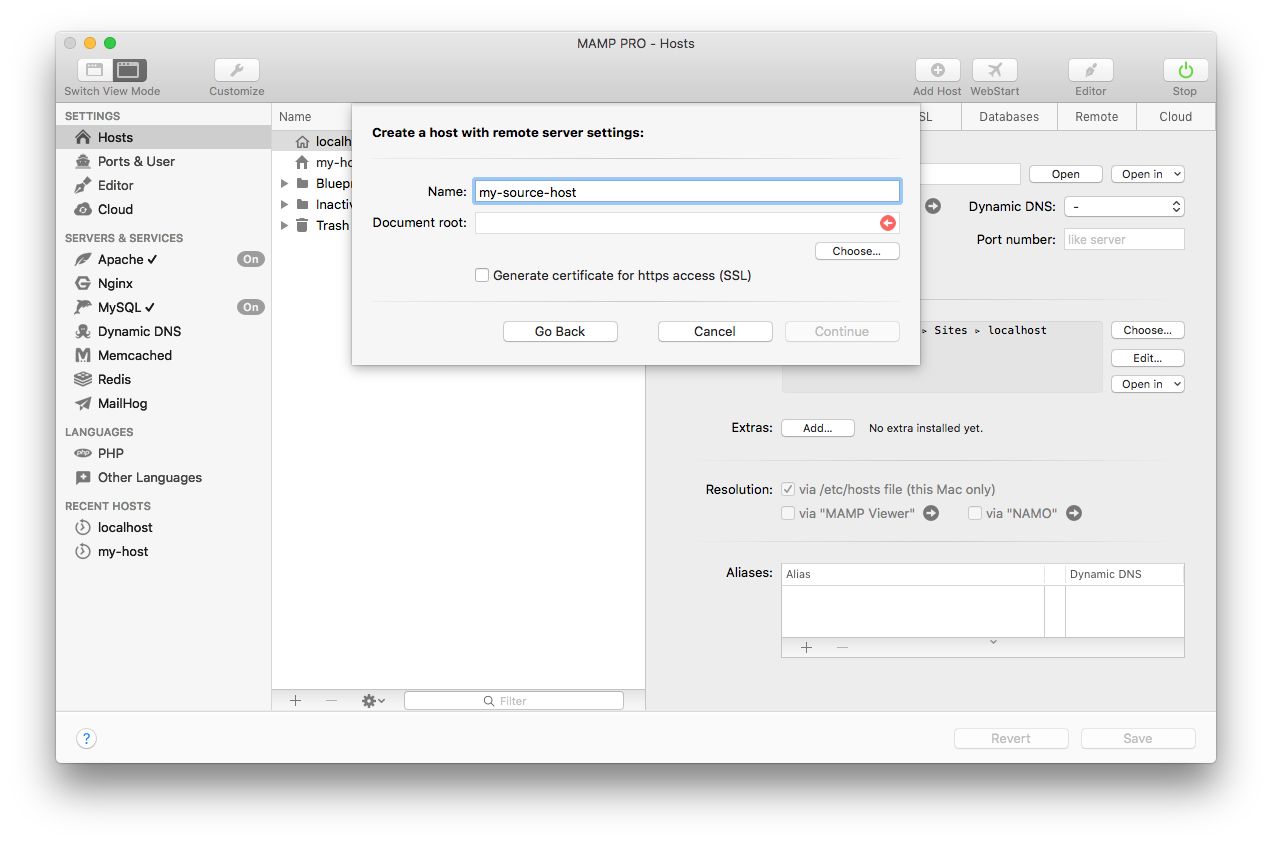Open the MailHog service settings

click(x=130, y=403)
